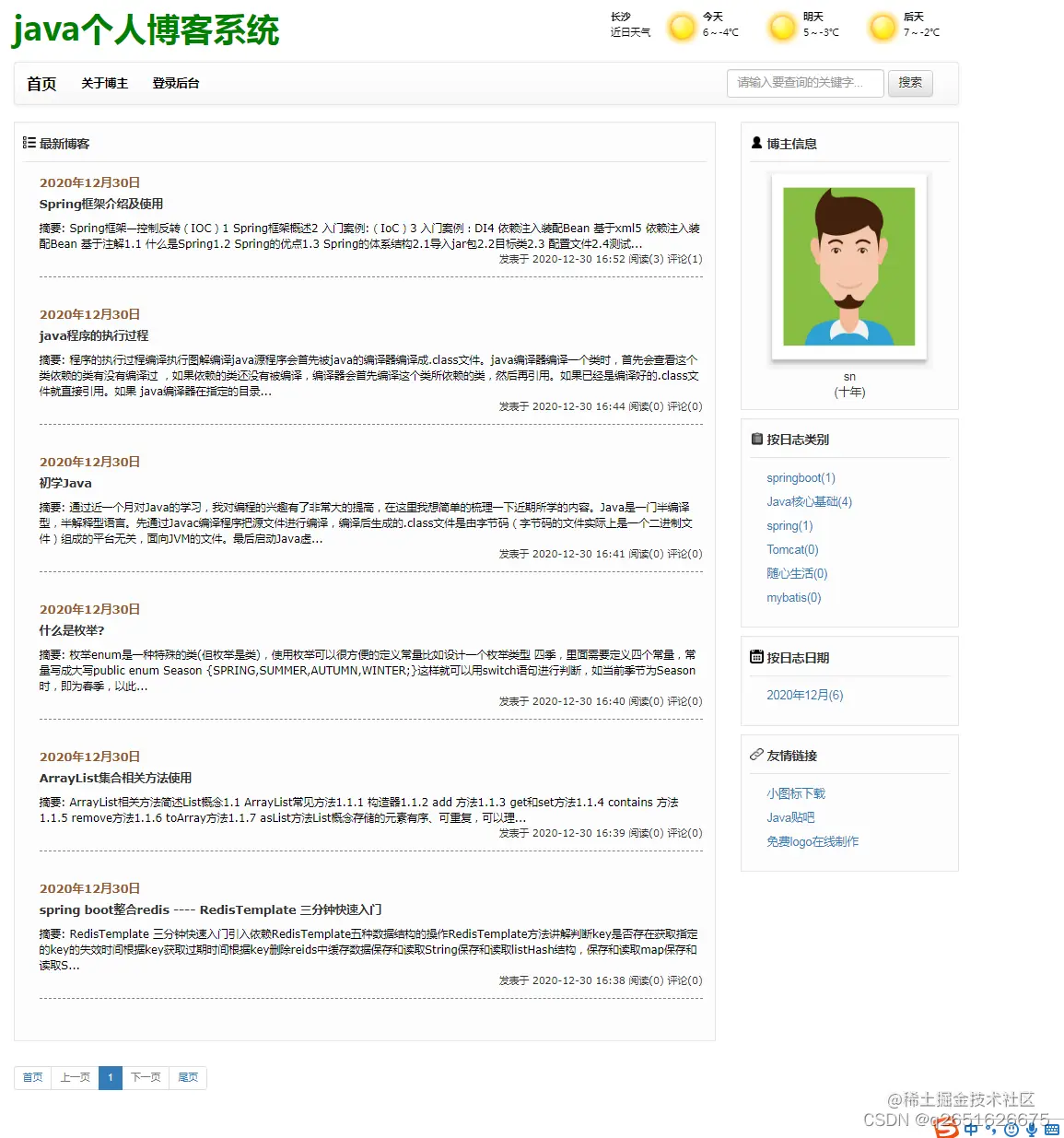Click the blogger's avatar portrait

point(848,265)
